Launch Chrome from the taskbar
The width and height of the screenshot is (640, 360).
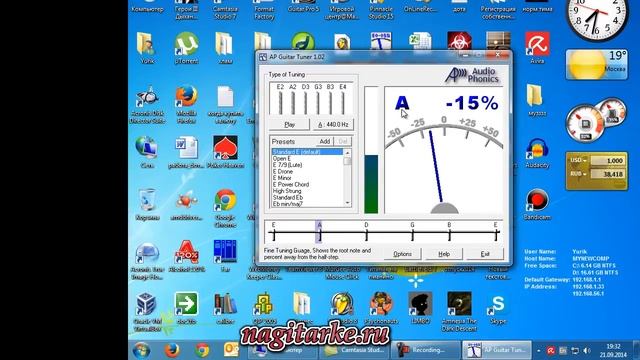(x=202, y=350)
